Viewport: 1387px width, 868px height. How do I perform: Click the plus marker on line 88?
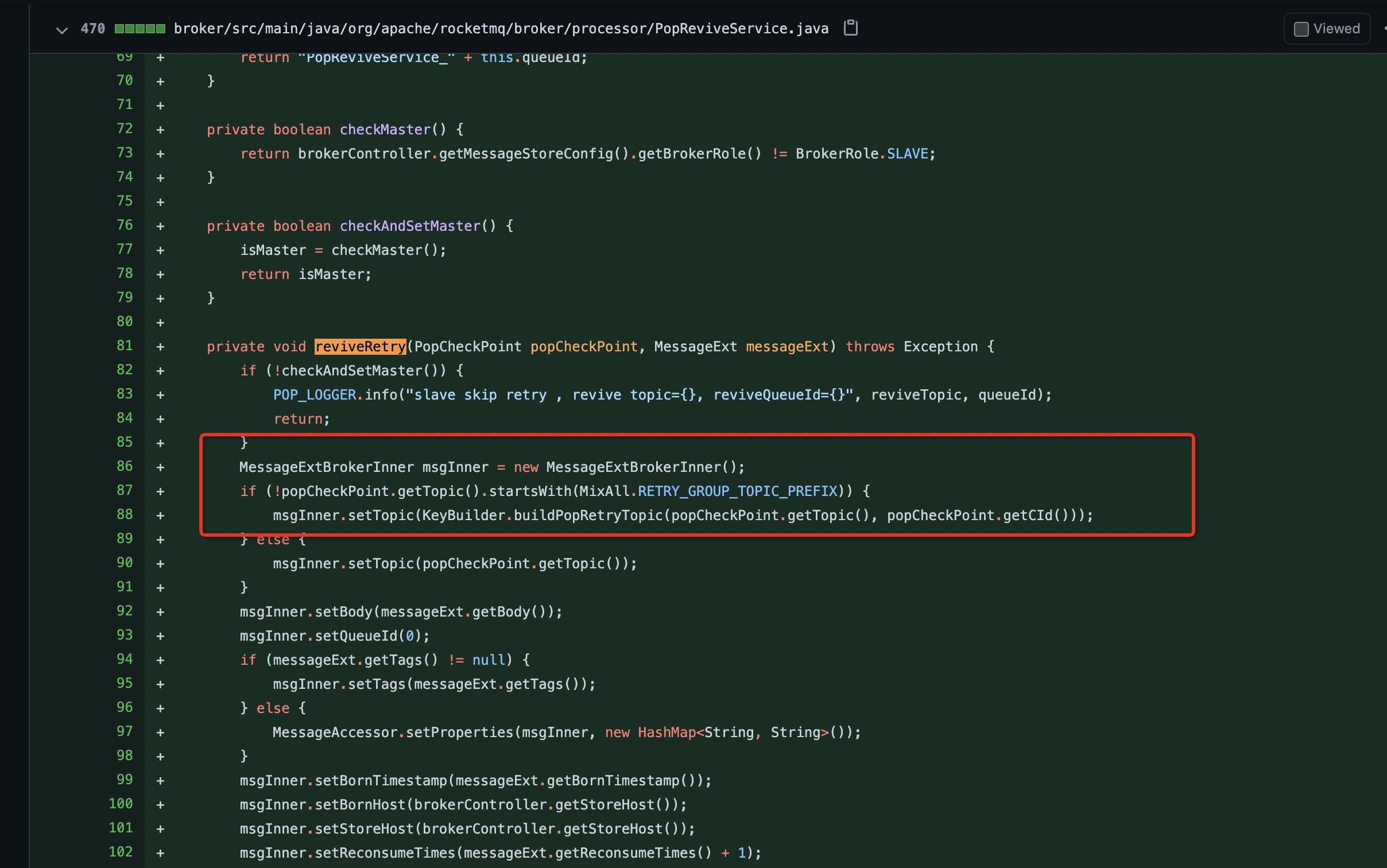click(160, 516)
